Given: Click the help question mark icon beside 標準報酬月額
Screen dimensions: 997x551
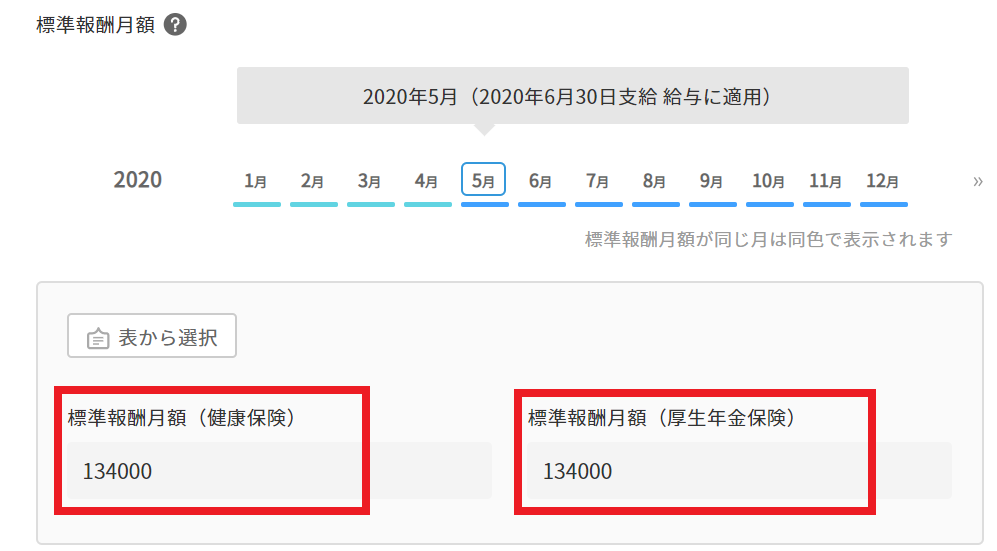Looking at the screenshot, I should pos(175,26).
